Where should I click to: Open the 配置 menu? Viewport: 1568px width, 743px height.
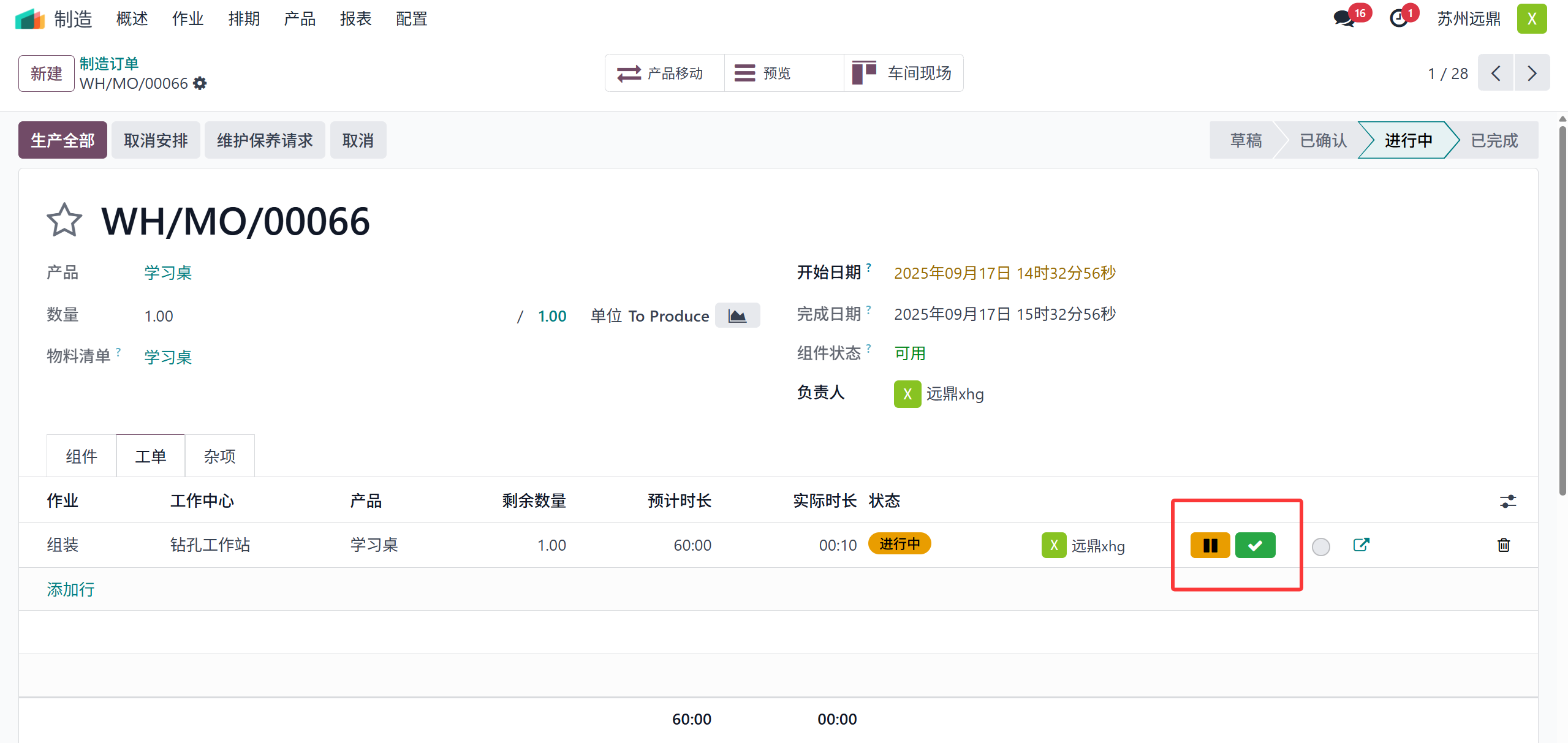pyautogui.click(x=411, y=19)
